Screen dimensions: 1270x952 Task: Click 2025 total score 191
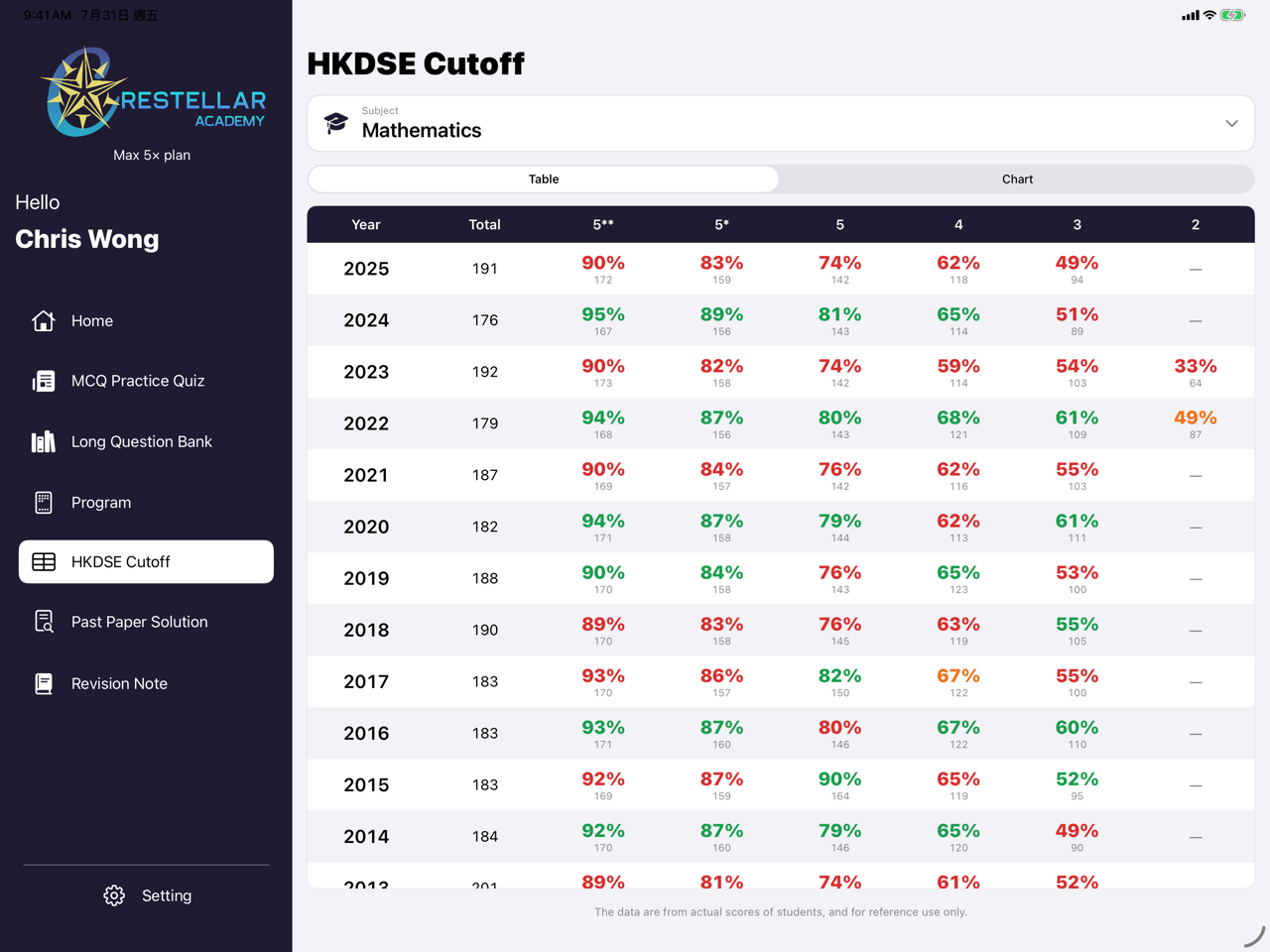pos(484,269)
